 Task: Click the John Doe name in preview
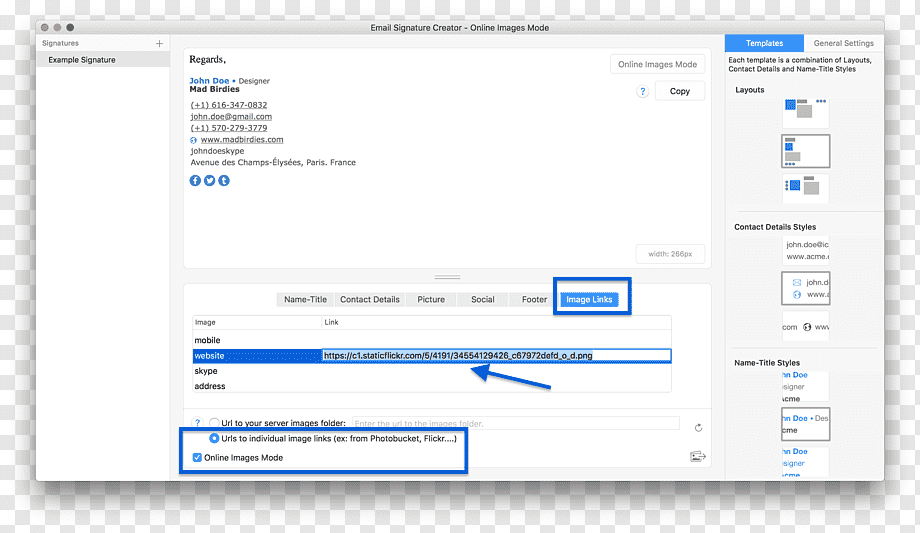coord(209,80)
